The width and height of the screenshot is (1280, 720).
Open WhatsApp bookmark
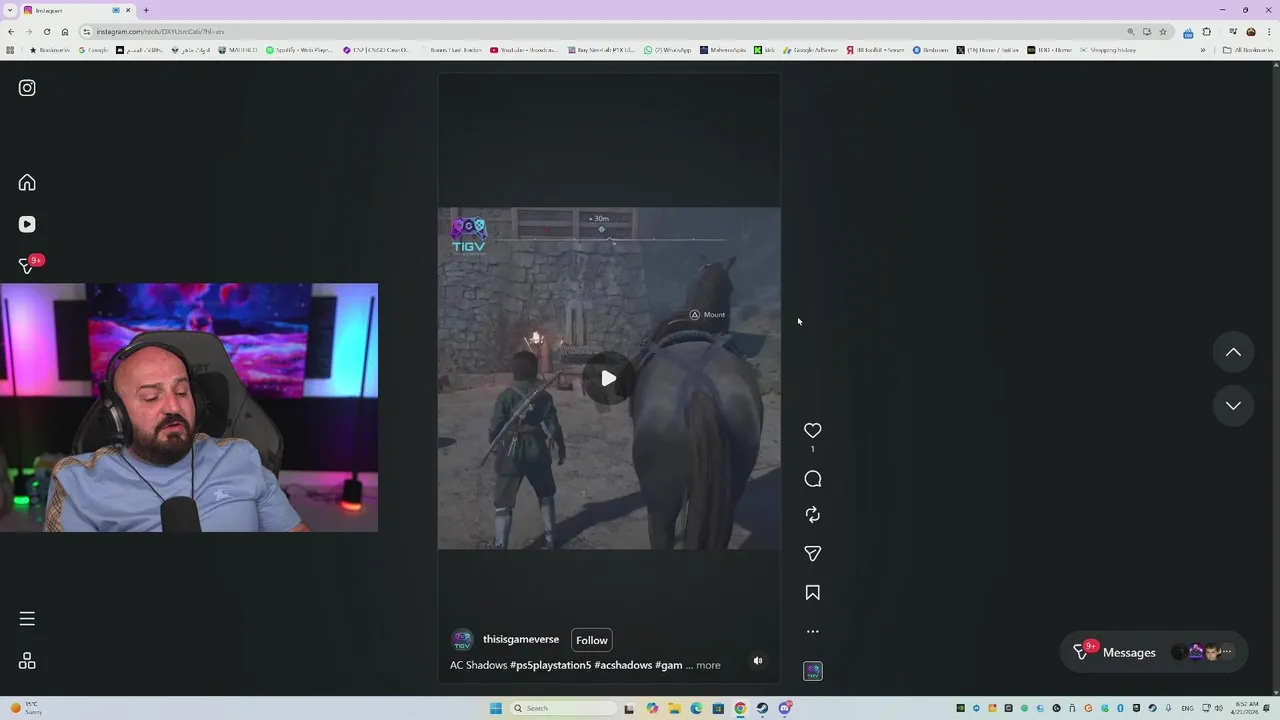tap(667, 50)
